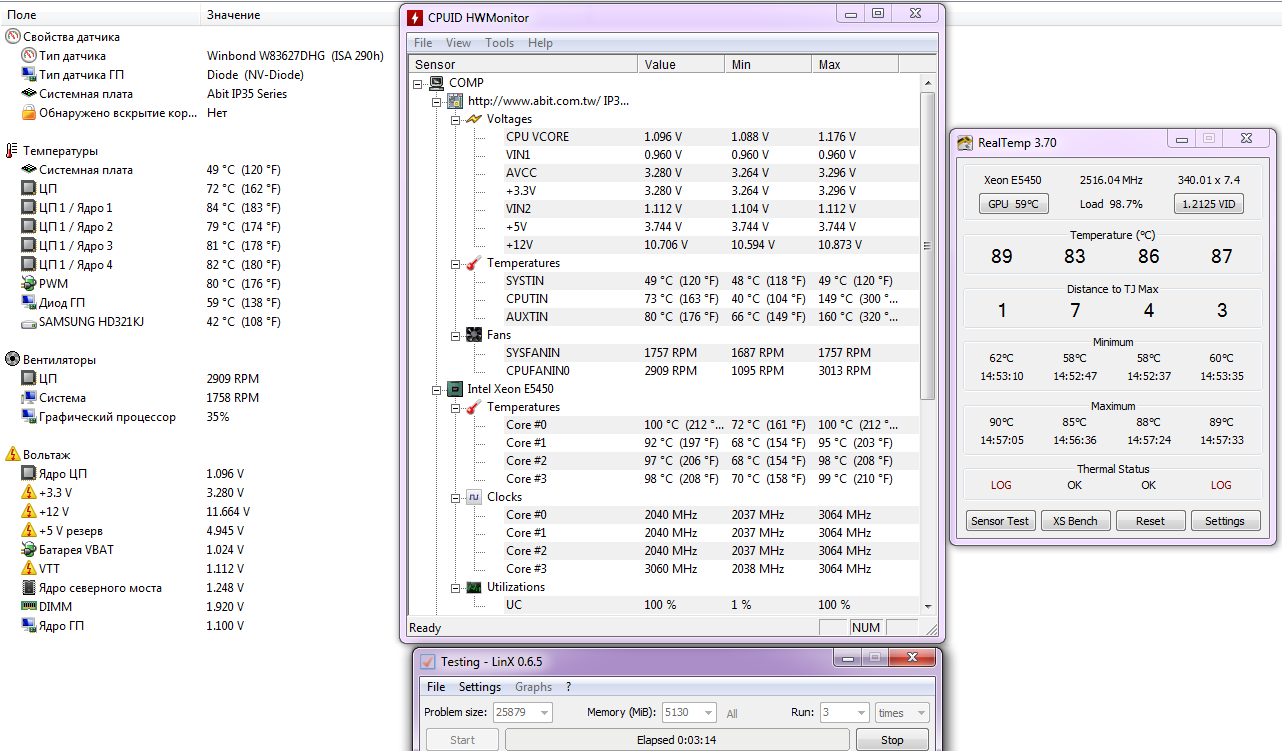The width and height of the screenshot is (1282, 751).
Task: Click the Батарея VBAT battery icon
Action: (29, 550)
